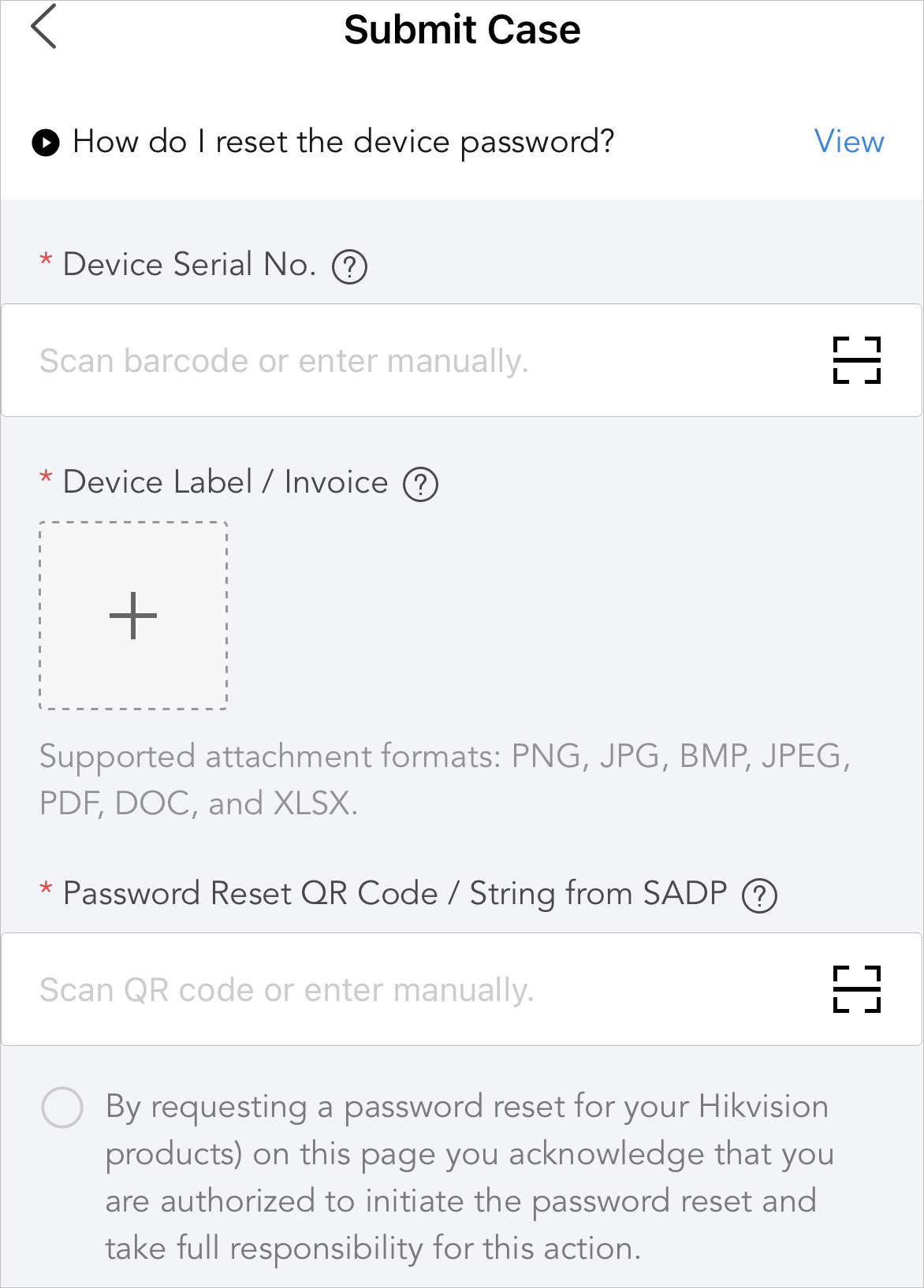This screenshot has height=1288, width=924.
Task: Click the 'Device Serial No.' label
Action: (x=189, y=265)
